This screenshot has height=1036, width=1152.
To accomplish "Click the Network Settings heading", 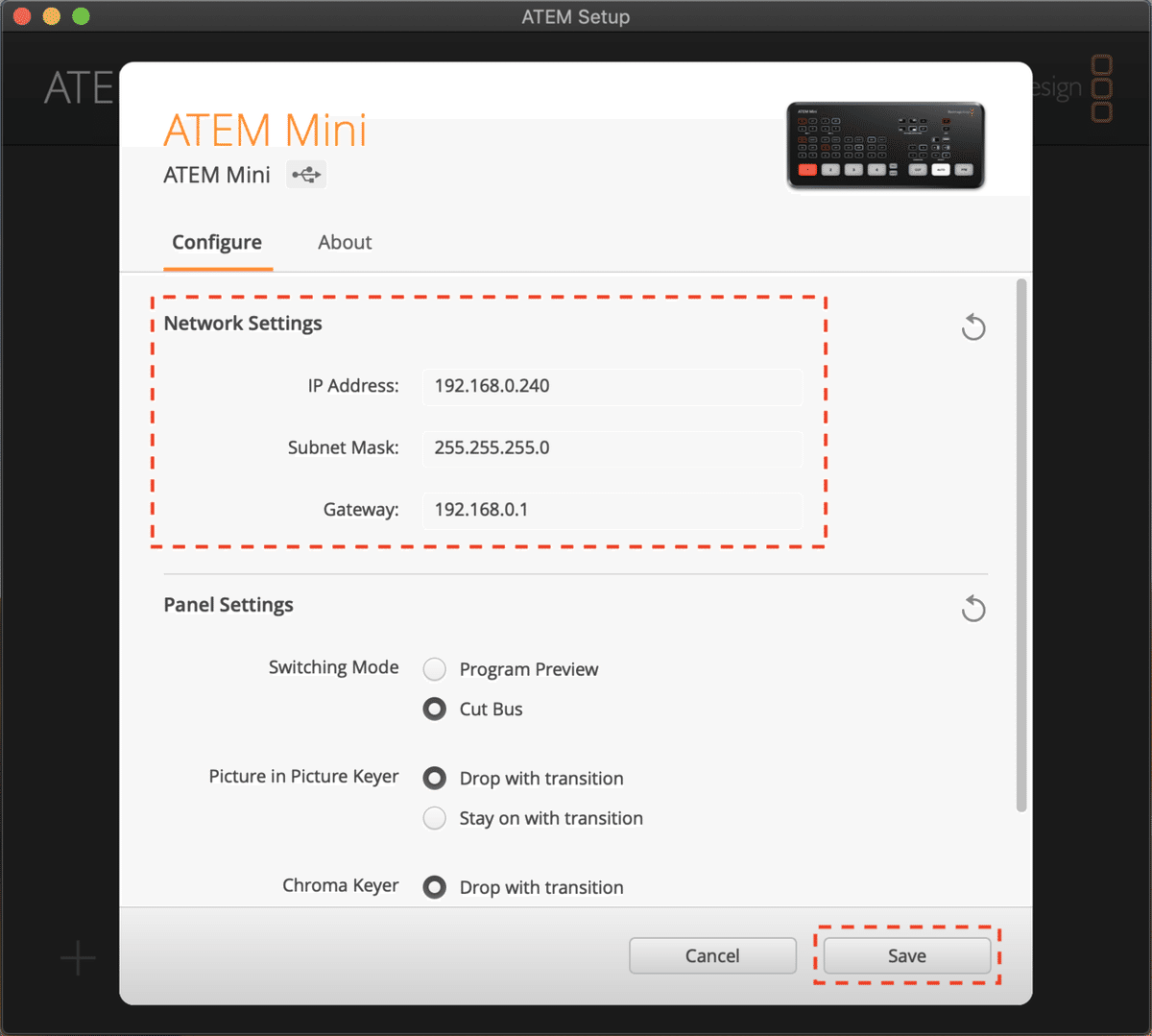I will [243, 324].
